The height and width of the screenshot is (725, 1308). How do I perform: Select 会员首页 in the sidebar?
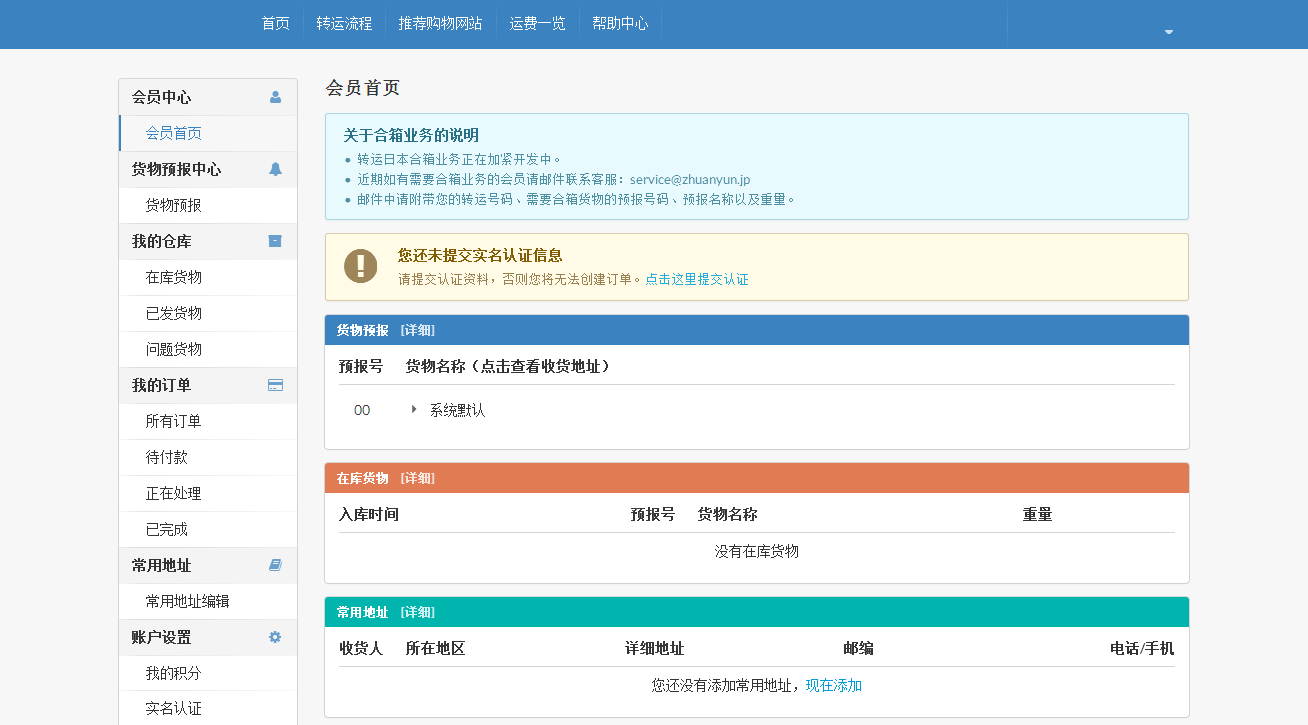[208, 133]
